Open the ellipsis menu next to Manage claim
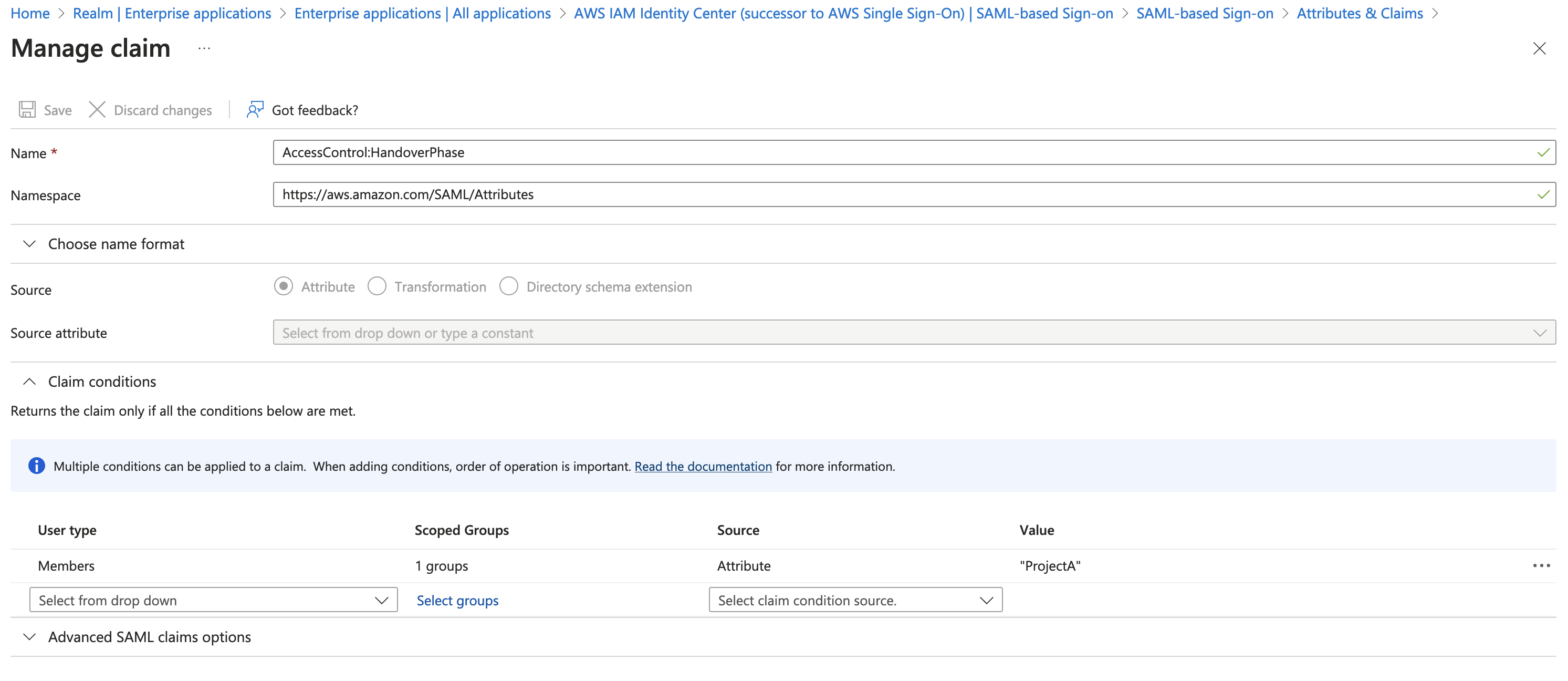The height and width of the screenshot is (681, 1568). click(x=203, y=49)
